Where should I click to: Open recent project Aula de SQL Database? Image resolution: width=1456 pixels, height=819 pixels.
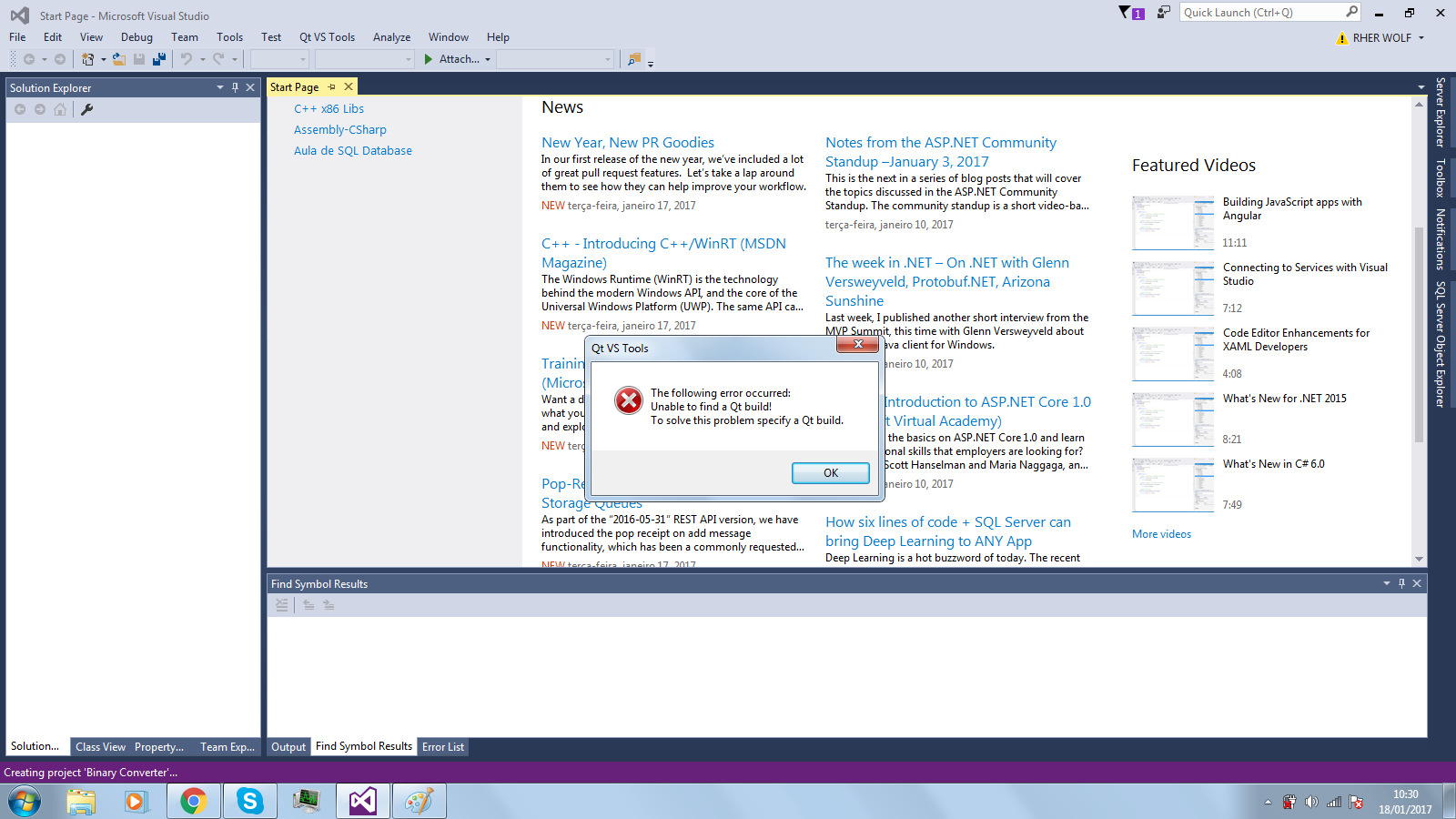[353, 151]
